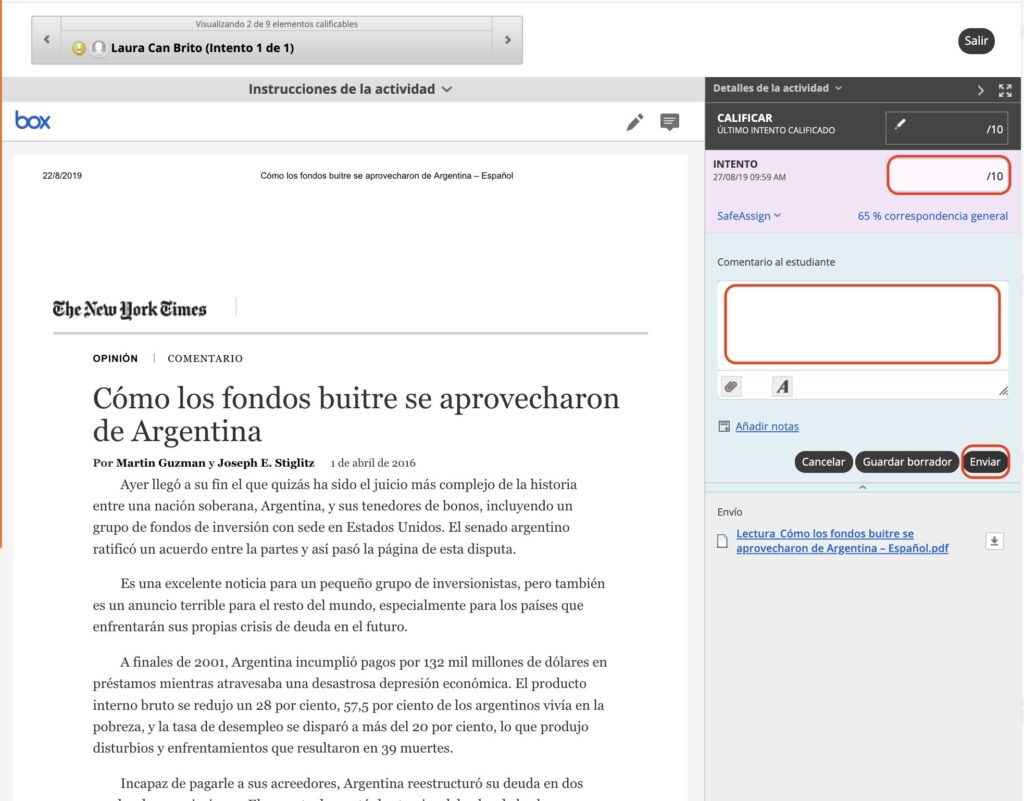Screen dimensions: 1024x801
Task: Click the Enviar button
Action: click(x=984, y=462)
